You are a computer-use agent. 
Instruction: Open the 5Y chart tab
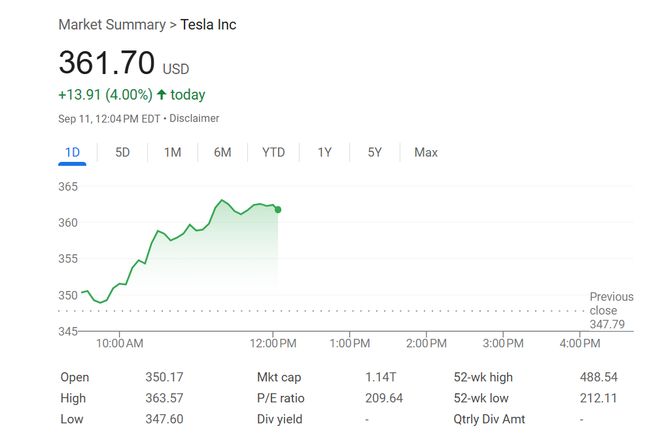pyautogui.click(x=375, y=152)
